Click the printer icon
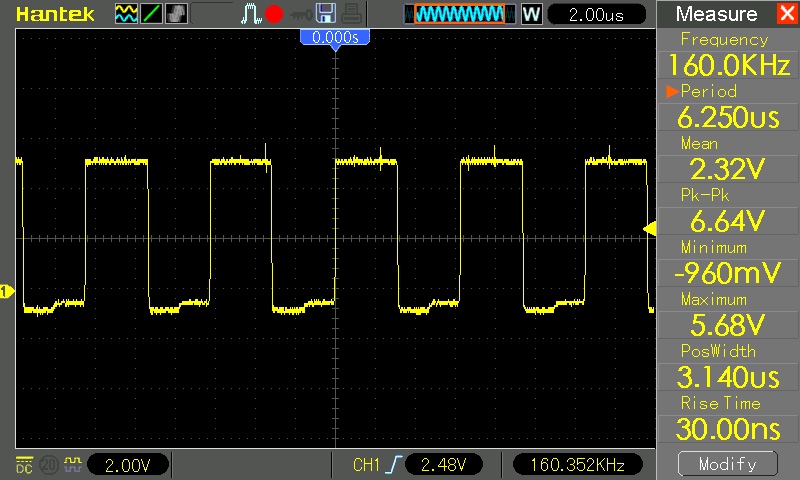Screen dimensions: 800x480 point(352,14)
